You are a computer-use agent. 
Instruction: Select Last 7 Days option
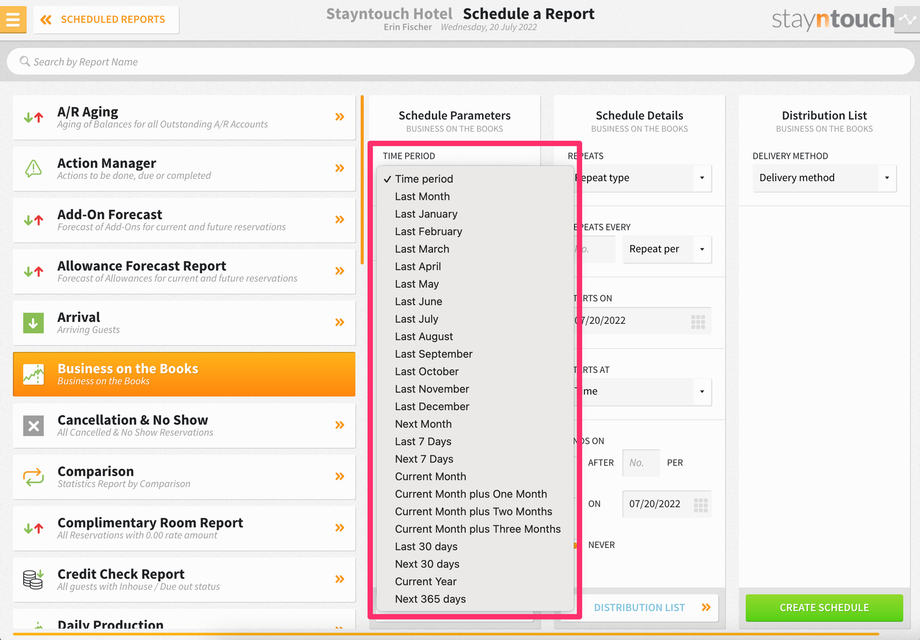click(475, 442)
